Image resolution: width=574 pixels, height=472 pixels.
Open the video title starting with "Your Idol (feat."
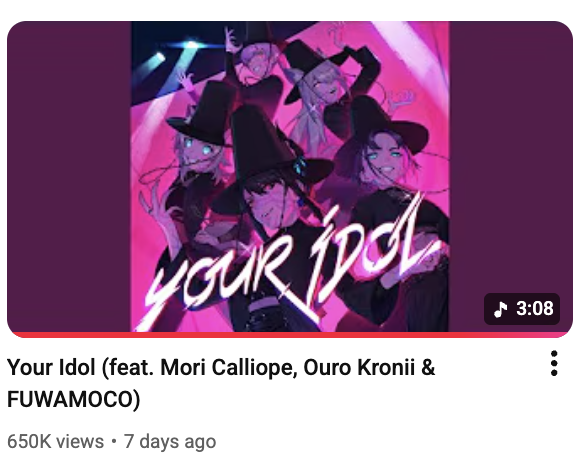221,383
